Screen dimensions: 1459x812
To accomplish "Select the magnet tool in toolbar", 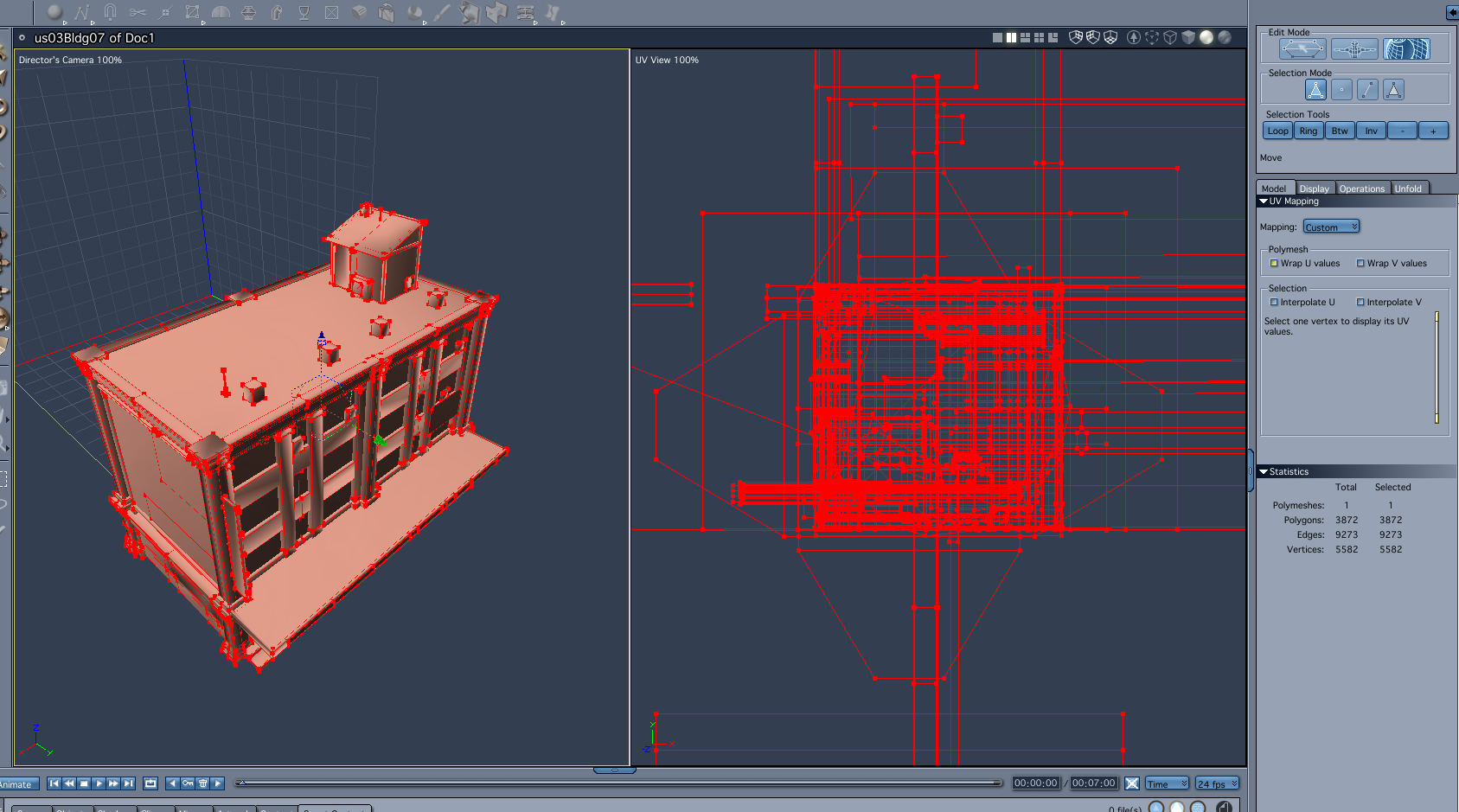I will tap(110, 12).
